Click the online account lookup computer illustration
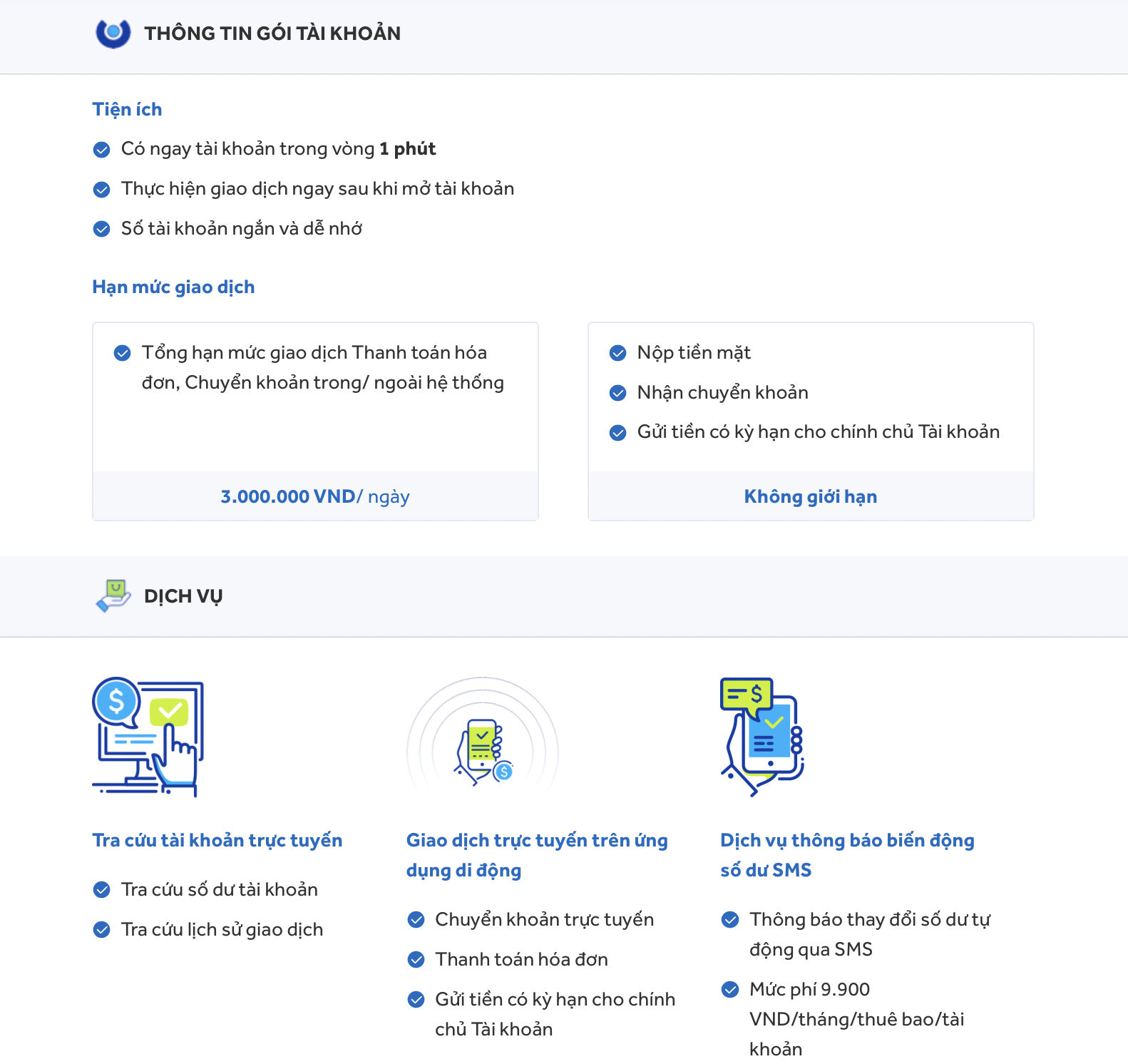The image size is (1128, 1064). coord(148,737)
